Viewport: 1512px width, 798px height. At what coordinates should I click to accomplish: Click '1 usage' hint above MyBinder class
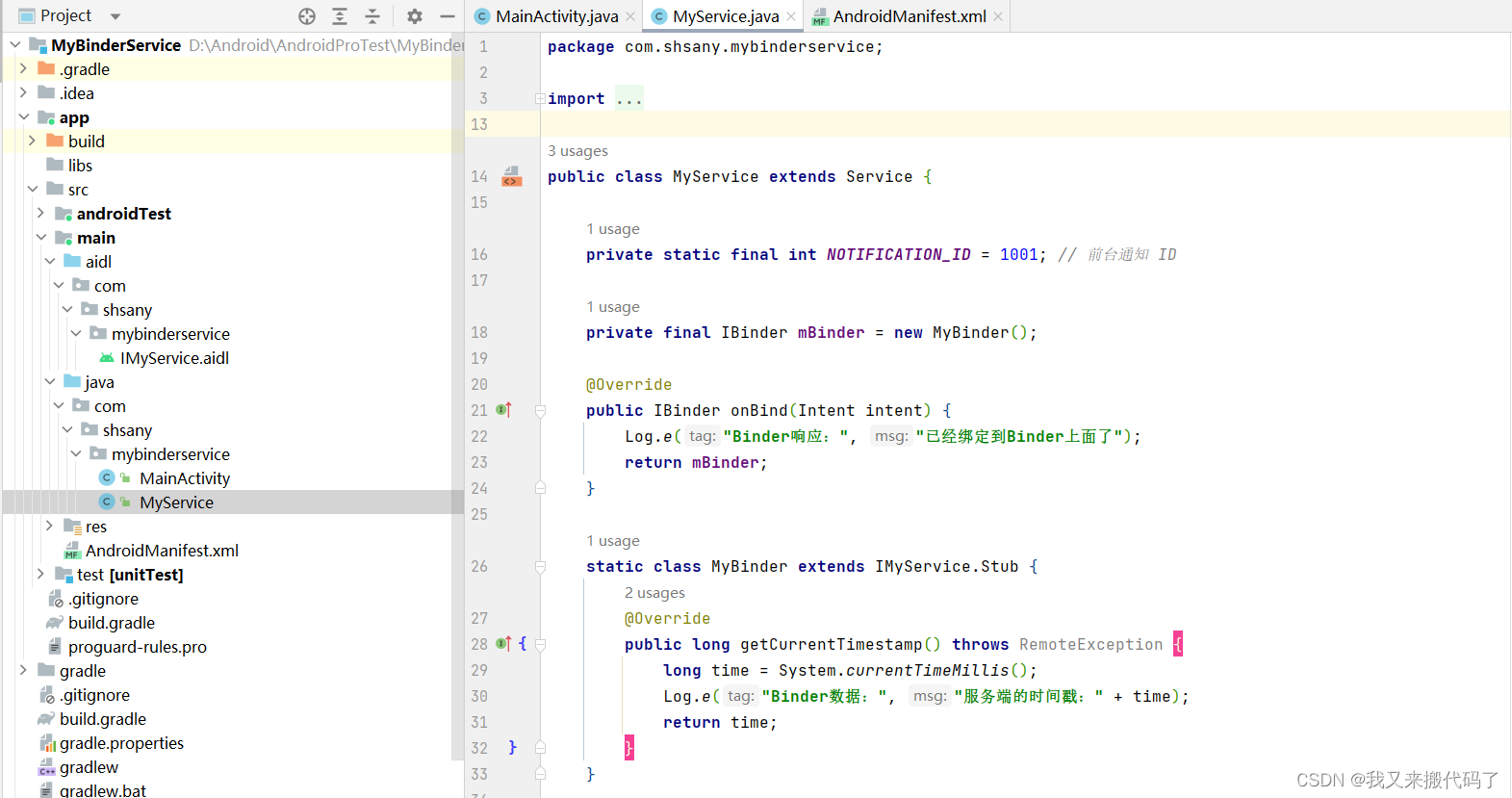613,541
